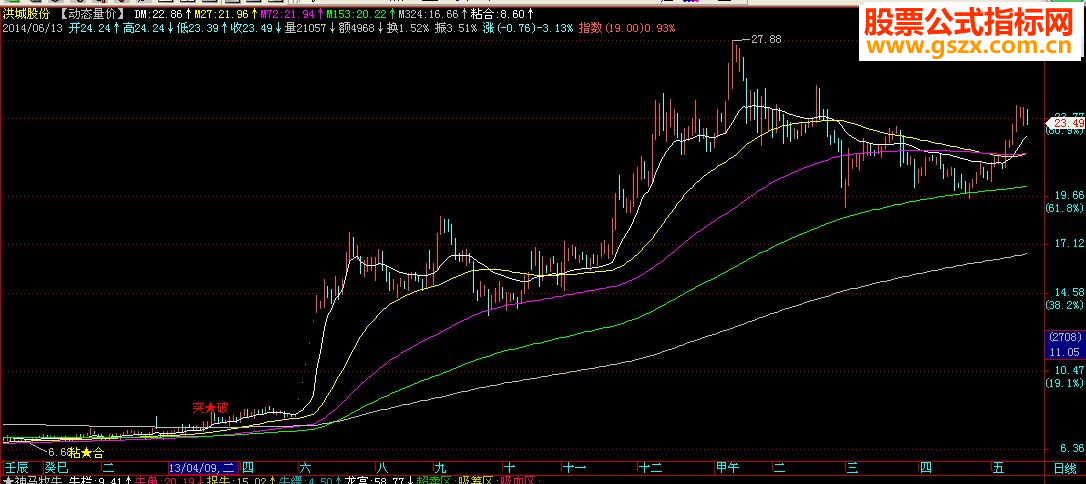Open the 【动态量价】 indicator name selector

point(94,14)
